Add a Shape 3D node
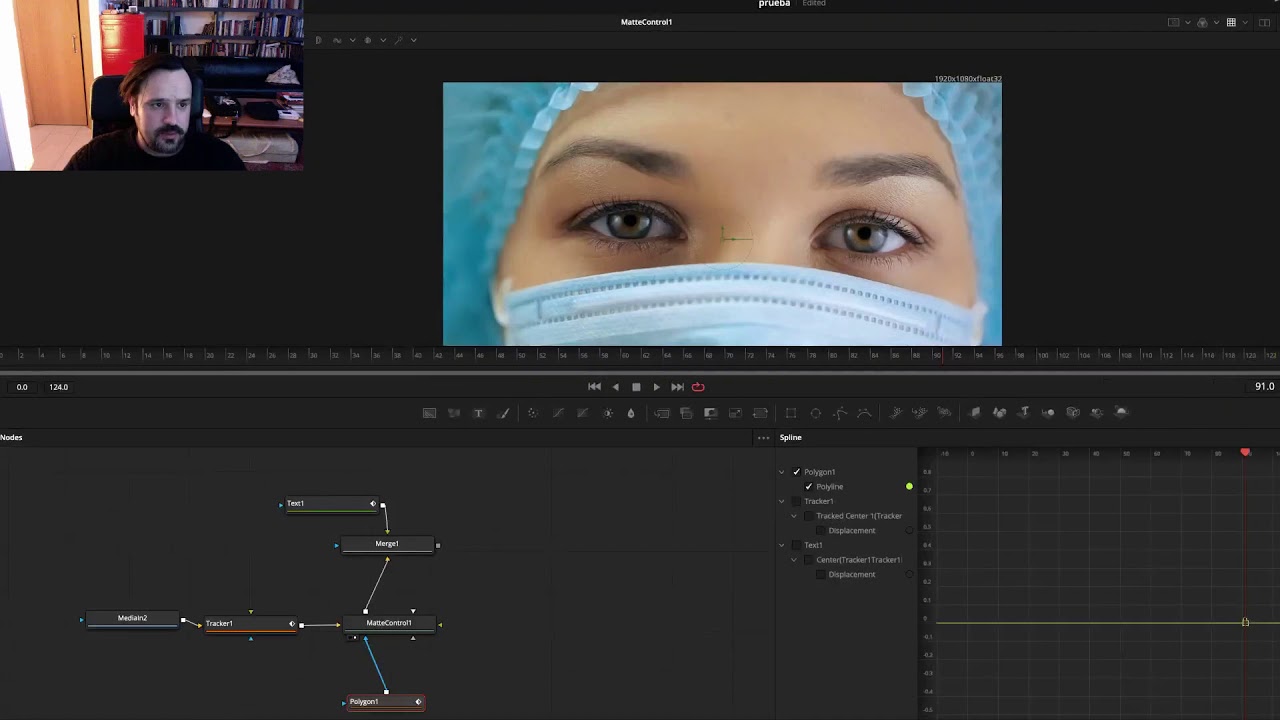This screenshot has height=720, width=1280. pyautogui.click(x=999, y=413)
